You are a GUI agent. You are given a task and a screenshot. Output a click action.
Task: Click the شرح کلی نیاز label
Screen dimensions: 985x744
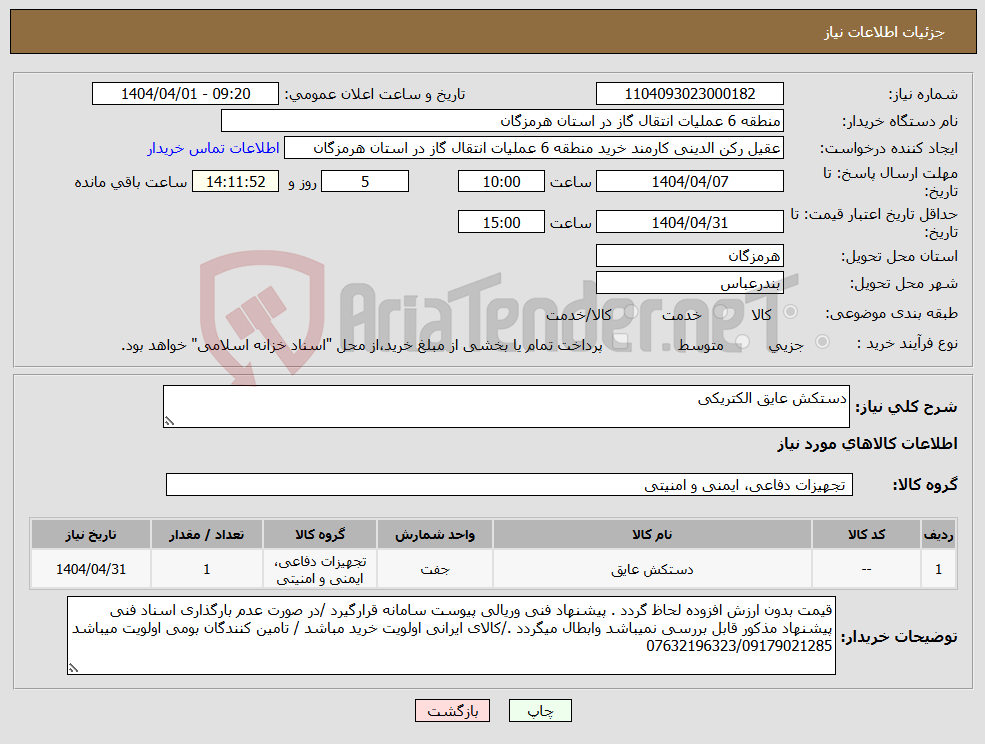pyautogui.click(x=906, y=407)
